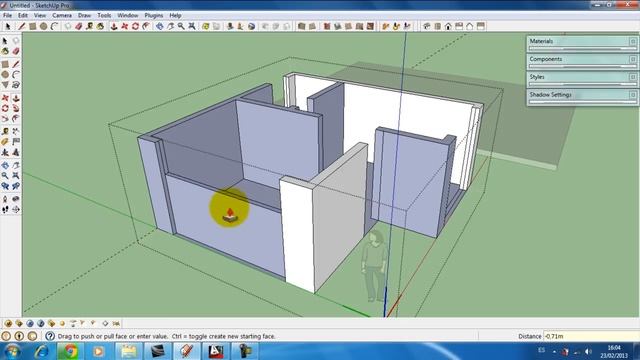The height and width of the screenshot is (360, 640).
Task: Open the Windows Start button
Action: [x=12, y=351]
